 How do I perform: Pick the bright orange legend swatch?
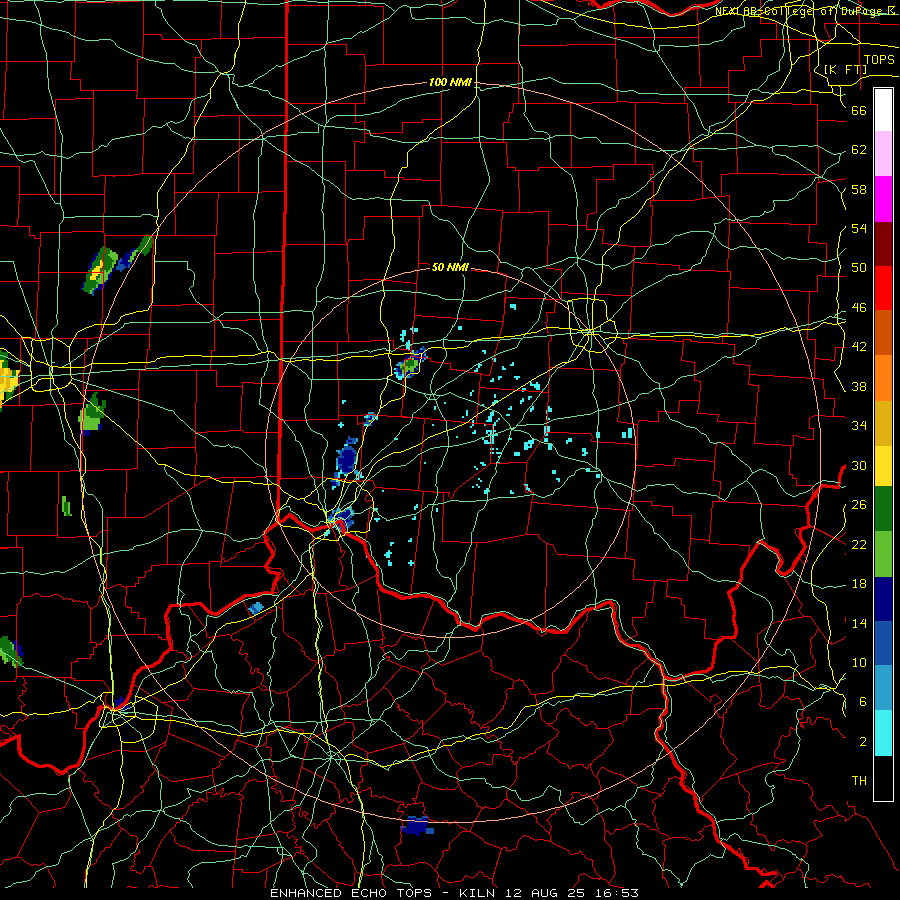coord(883,378)
